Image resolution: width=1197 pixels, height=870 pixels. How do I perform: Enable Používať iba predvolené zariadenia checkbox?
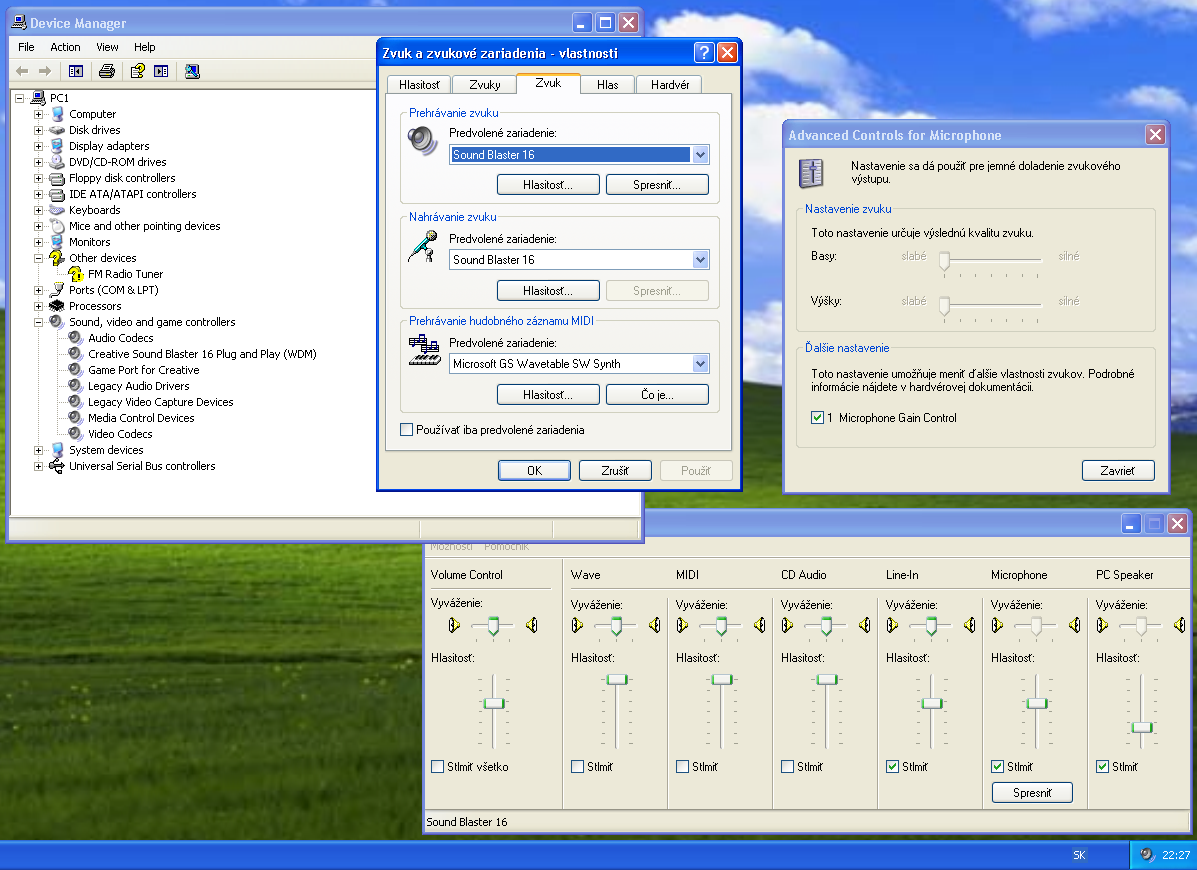406,430
